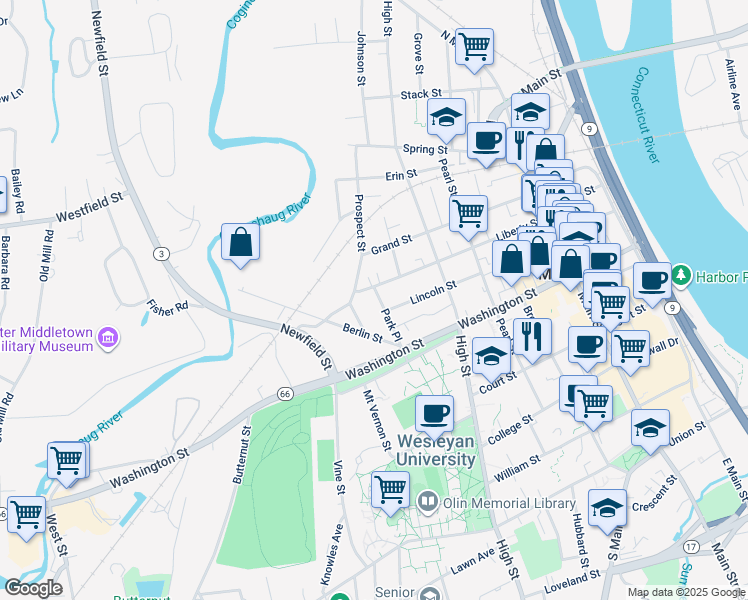Click the Google logo
The image size is (748, 600).
pyautogui.click(x=33, y=588)
